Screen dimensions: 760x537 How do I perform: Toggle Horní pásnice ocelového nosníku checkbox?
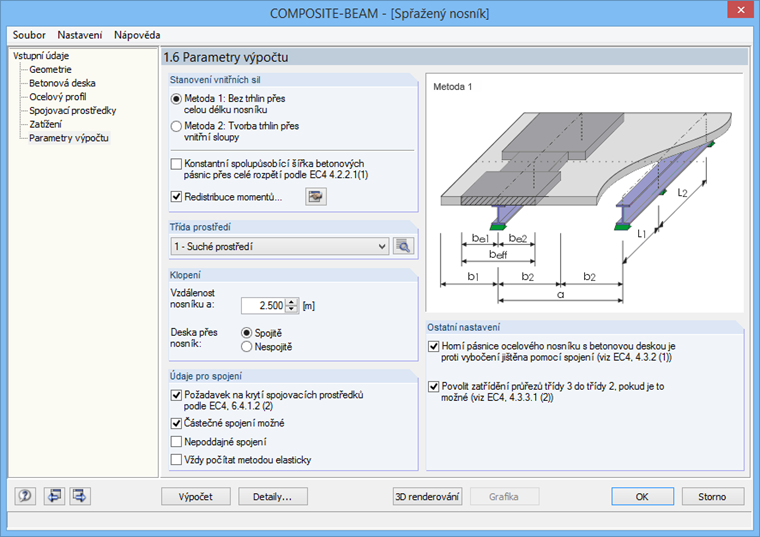[x=434, y=347]
